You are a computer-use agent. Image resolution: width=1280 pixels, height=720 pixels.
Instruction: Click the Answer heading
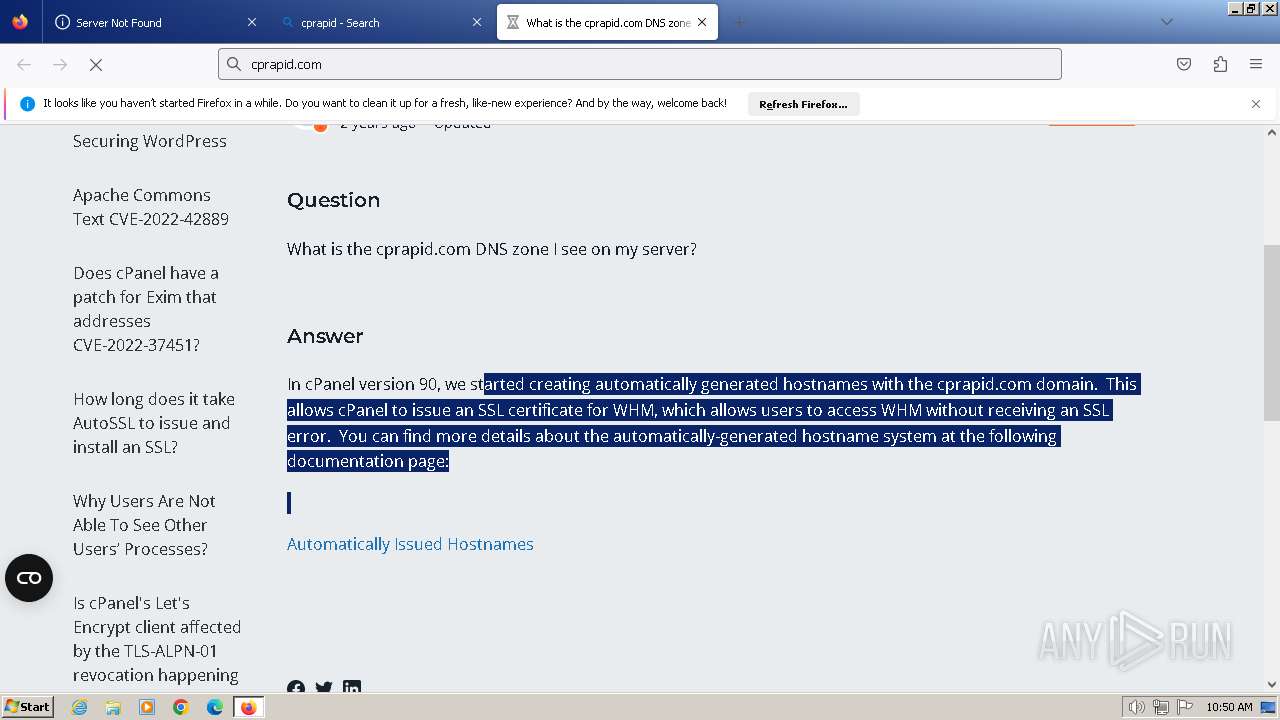click(x=325, y=336)
